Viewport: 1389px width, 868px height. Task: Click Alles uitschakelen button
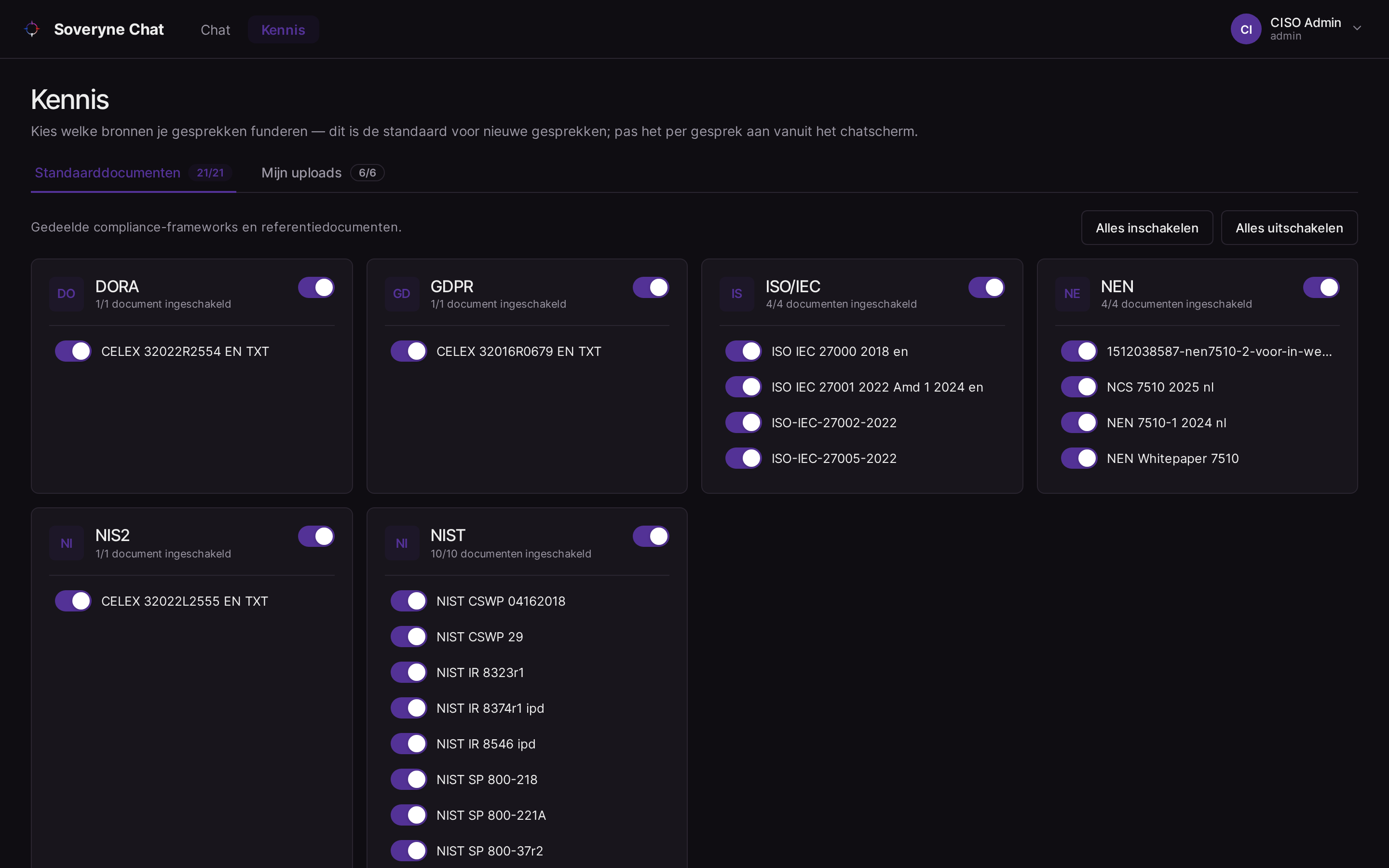pos(1289,228)
